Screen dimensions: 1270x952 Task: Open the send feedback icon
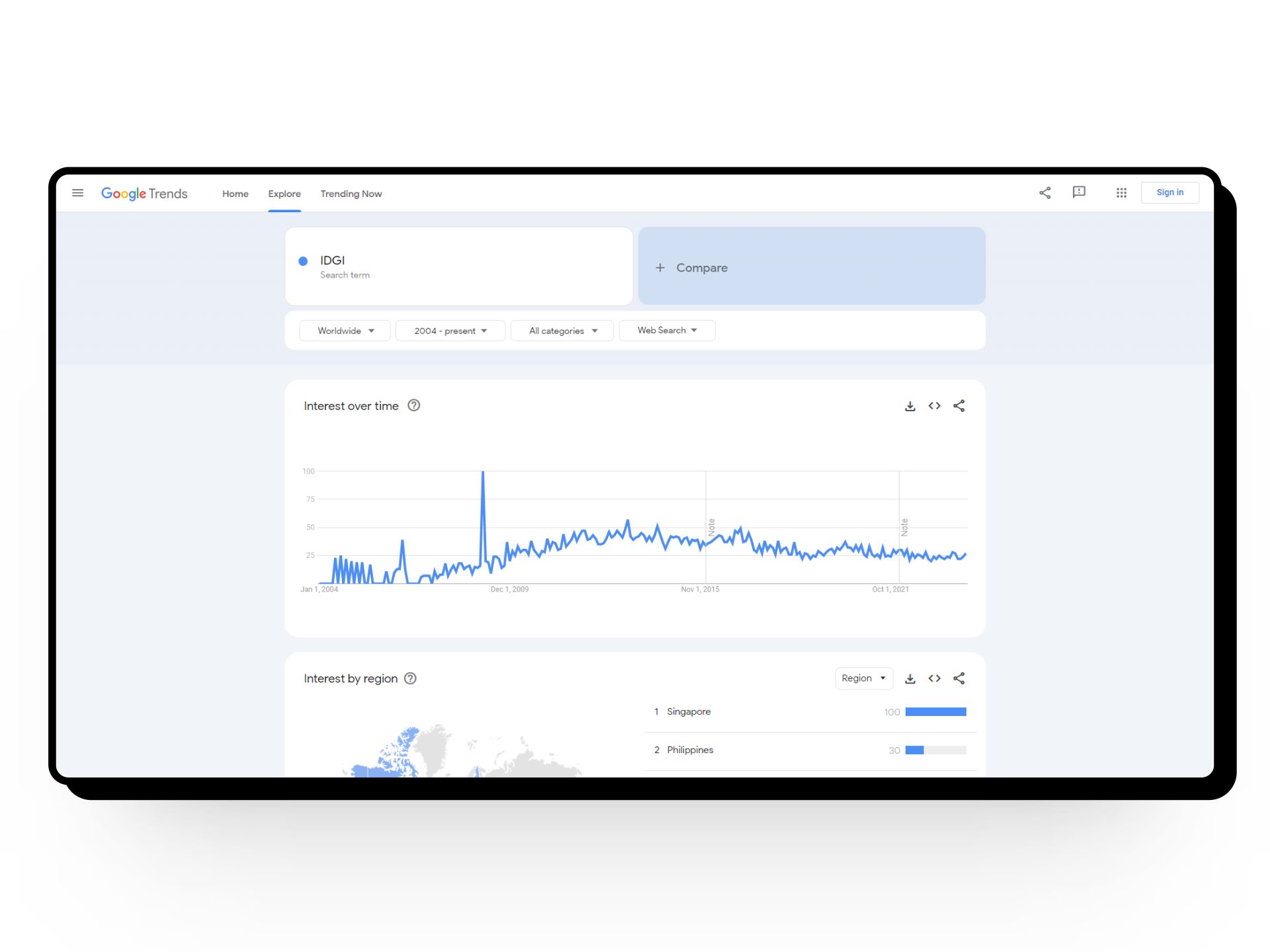[1079, 192]
